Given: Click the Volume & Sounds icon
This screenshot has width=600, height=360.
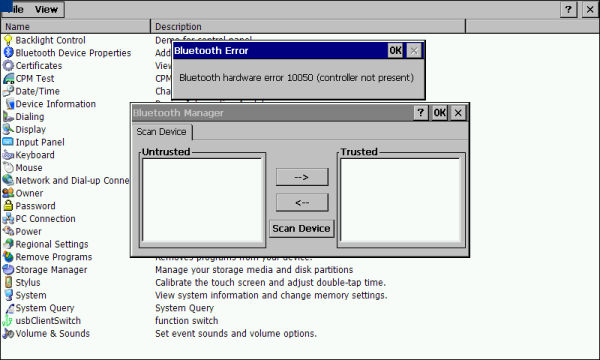Looking at the screenshot, I should click(x=8, y=333).
